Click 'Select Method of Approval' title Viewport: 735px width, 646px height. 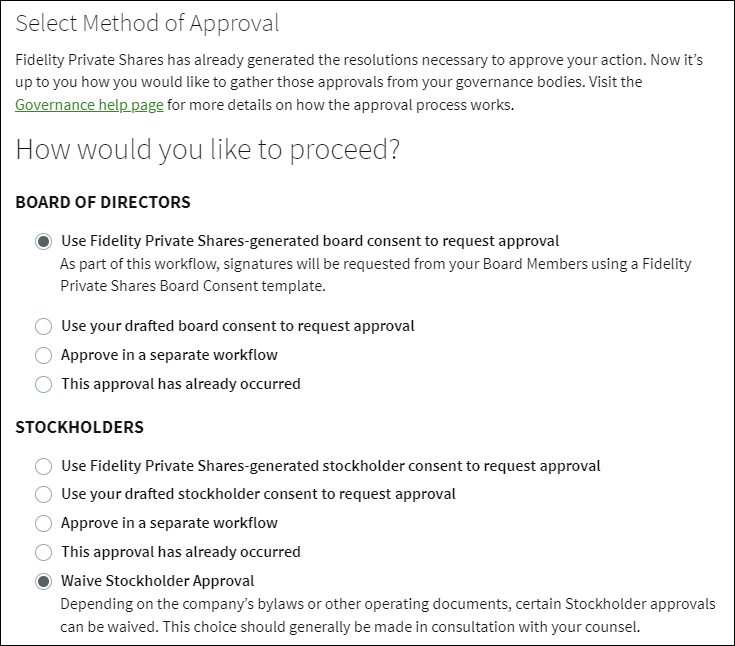point(147,23)
